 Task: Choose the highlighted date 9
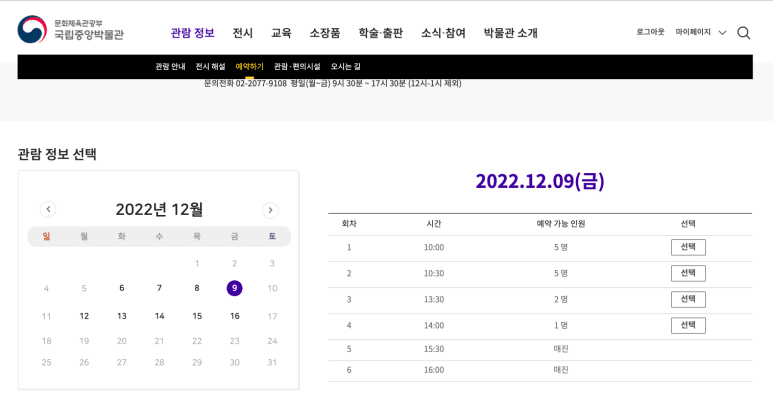click(x=234, y=288)
